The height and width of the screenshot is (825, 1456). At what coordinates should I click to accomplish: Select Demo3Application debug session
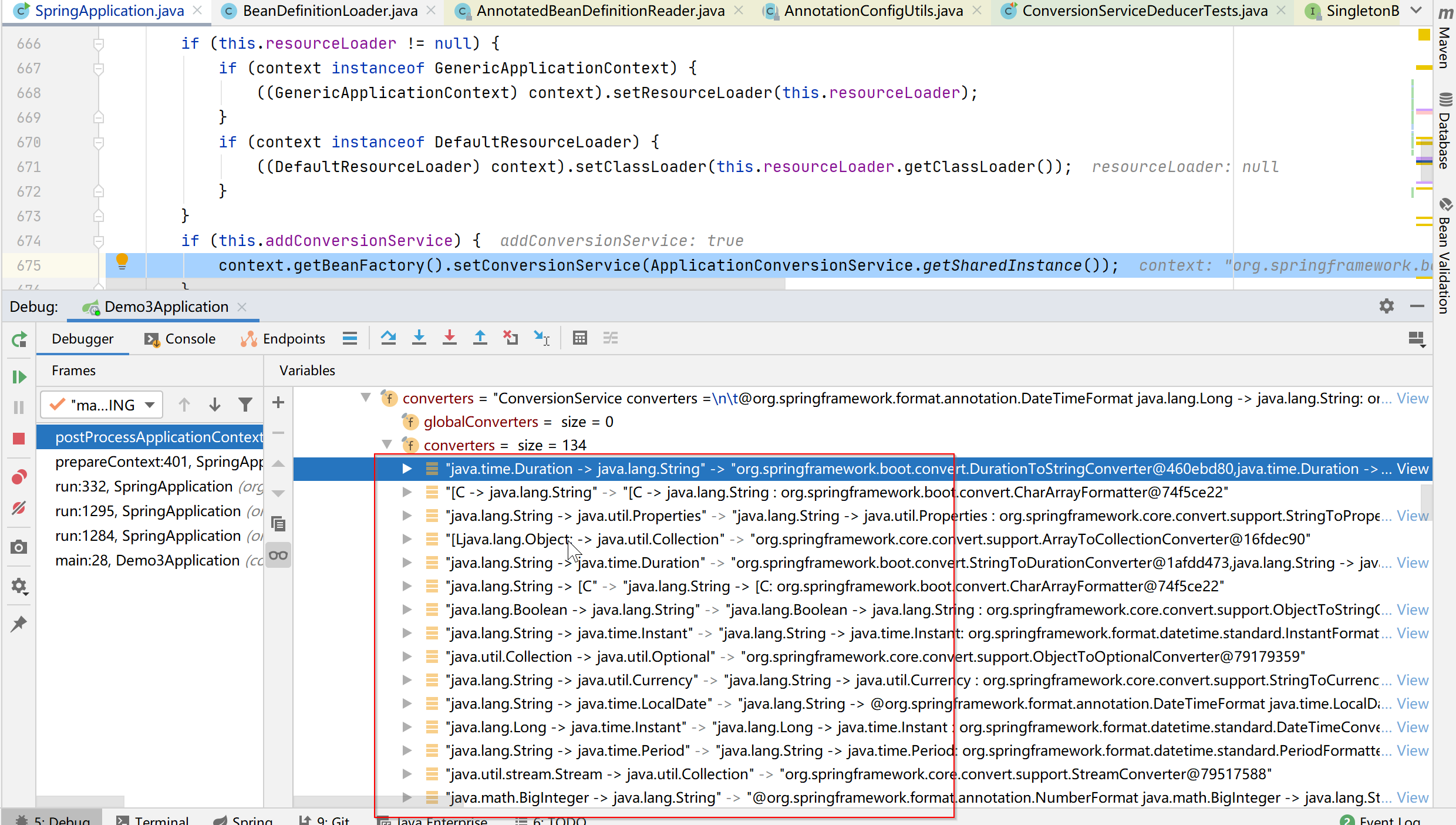[x=165, y=307]
